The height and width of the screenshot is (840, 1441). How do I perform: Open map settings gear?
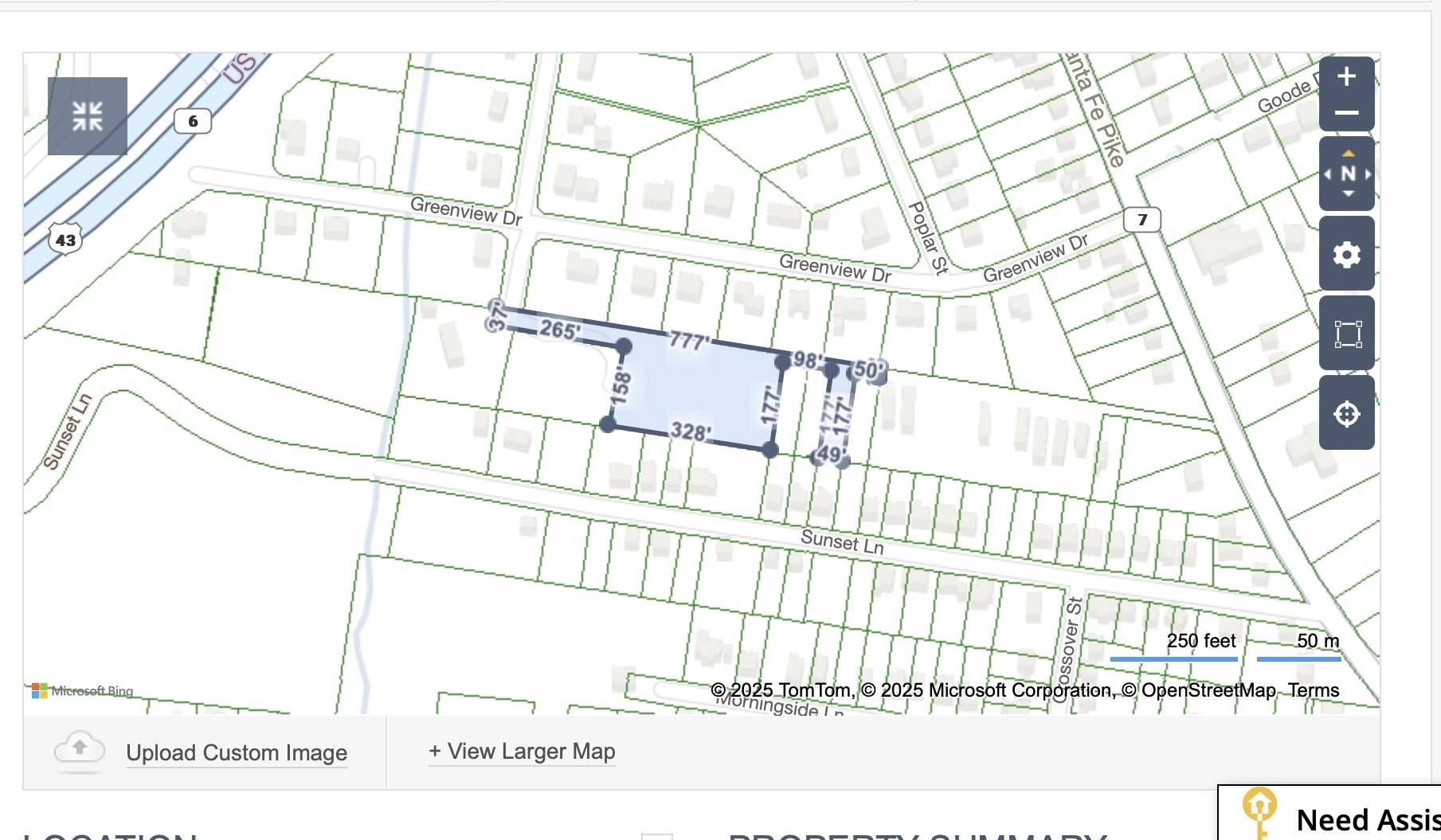[1346, 255]
